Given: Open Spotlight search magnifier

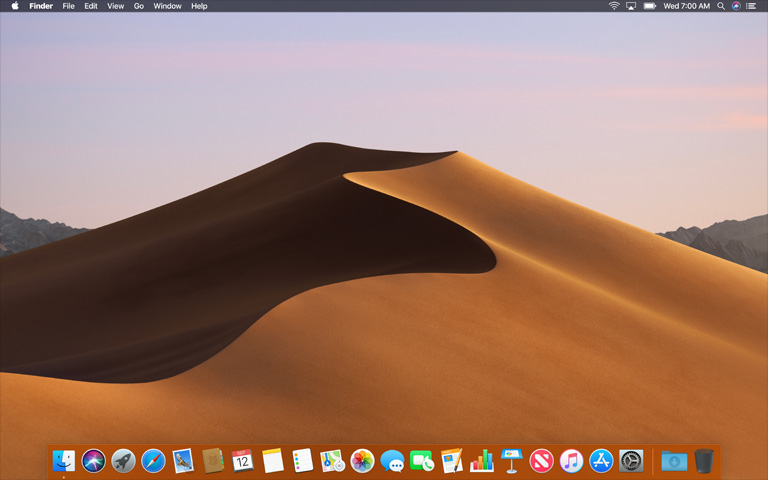Looking at the screenshot, I should pyautogui.click(x=721, y=6).
